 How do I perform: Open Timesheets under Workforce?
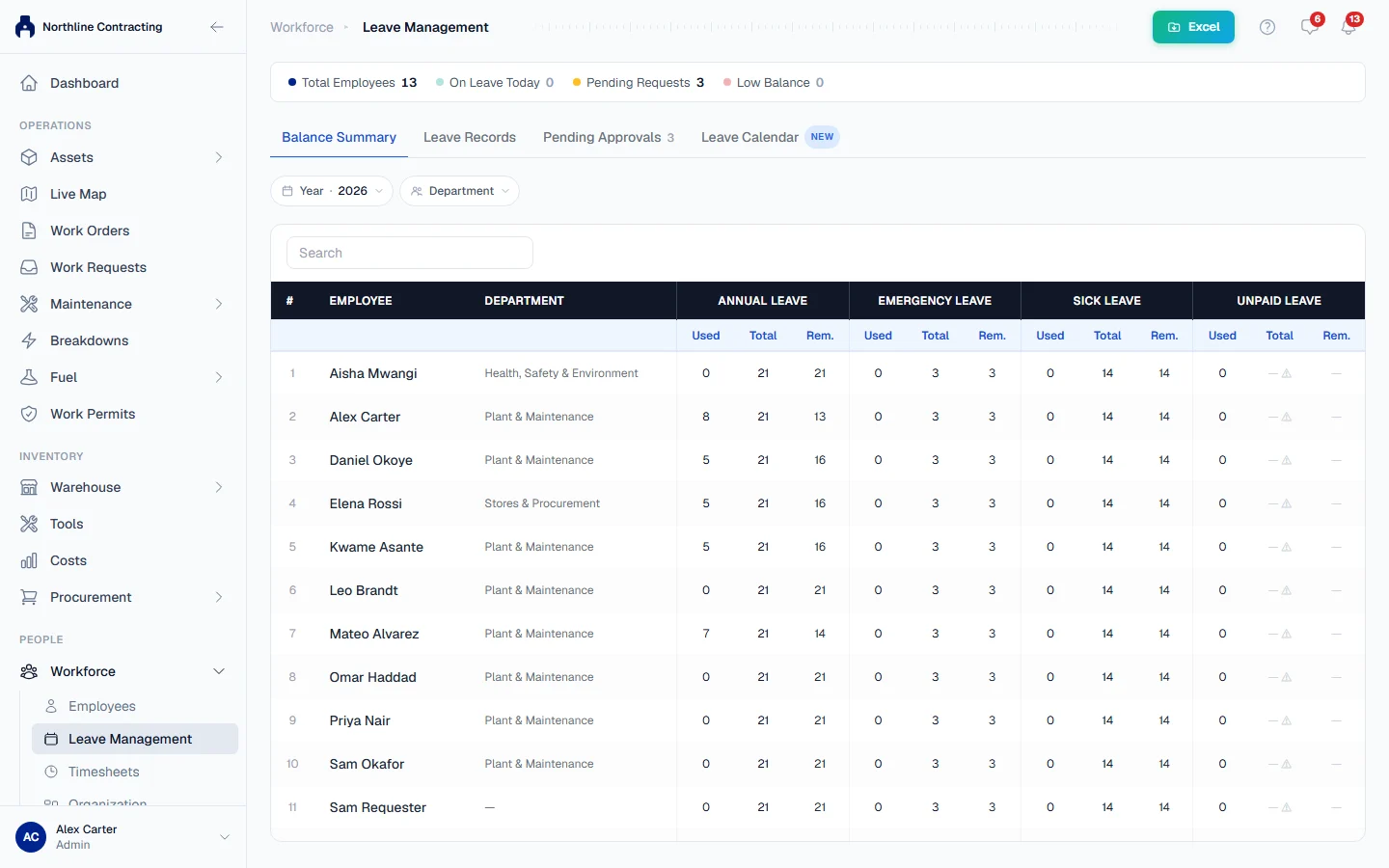[135, 772]
